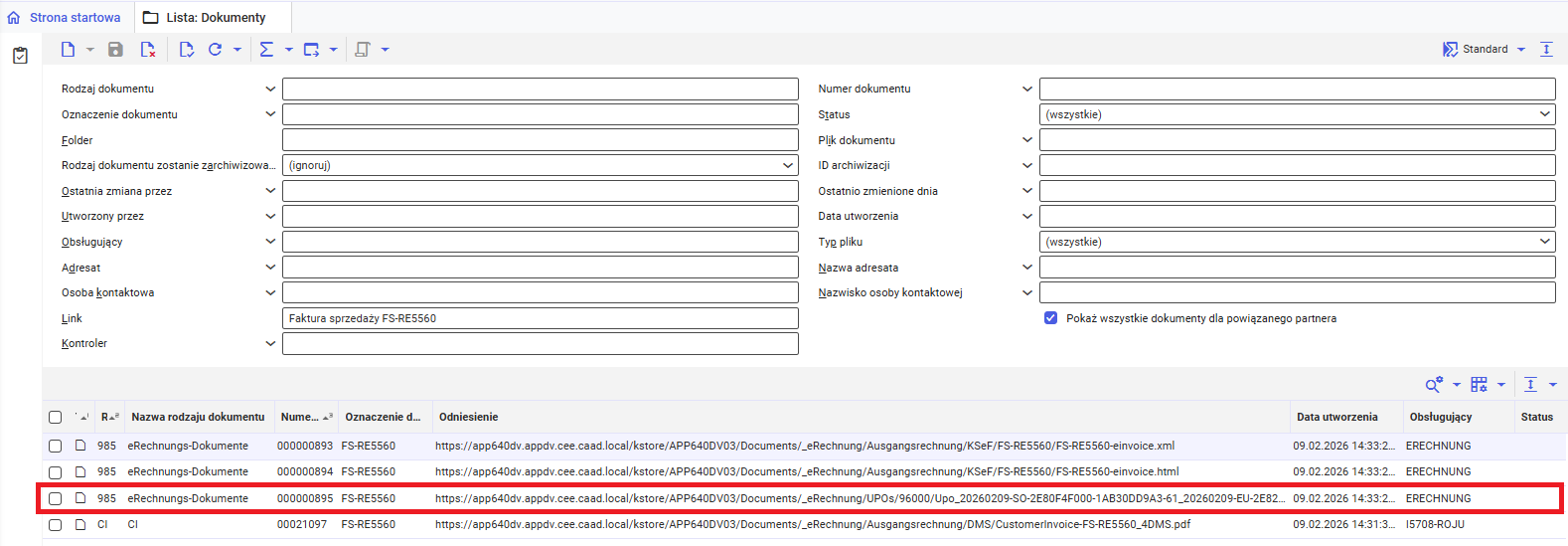
Task: Tick the select-all checkbox in table header
Action: click(56, 418)
